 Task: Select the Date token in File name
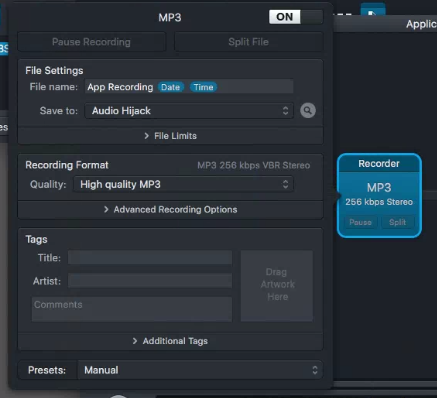(170, 87)
